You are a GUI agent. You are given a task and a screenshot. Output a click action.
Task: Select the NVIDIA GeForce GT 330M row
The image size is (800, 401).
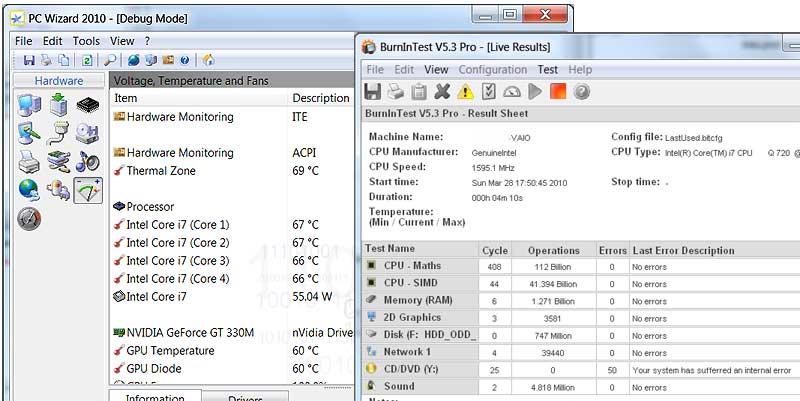232,333
